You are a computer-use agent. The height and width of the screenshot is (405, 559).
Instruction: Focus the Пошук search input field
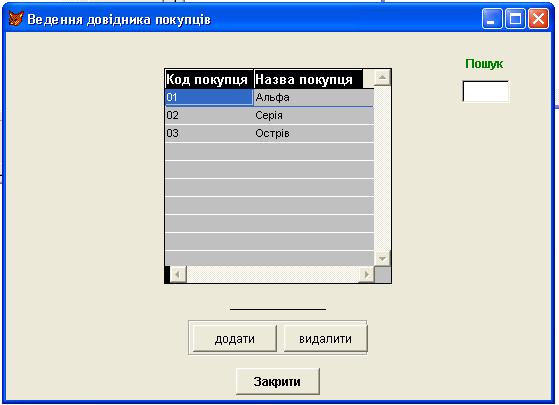[x=486, y=91]
